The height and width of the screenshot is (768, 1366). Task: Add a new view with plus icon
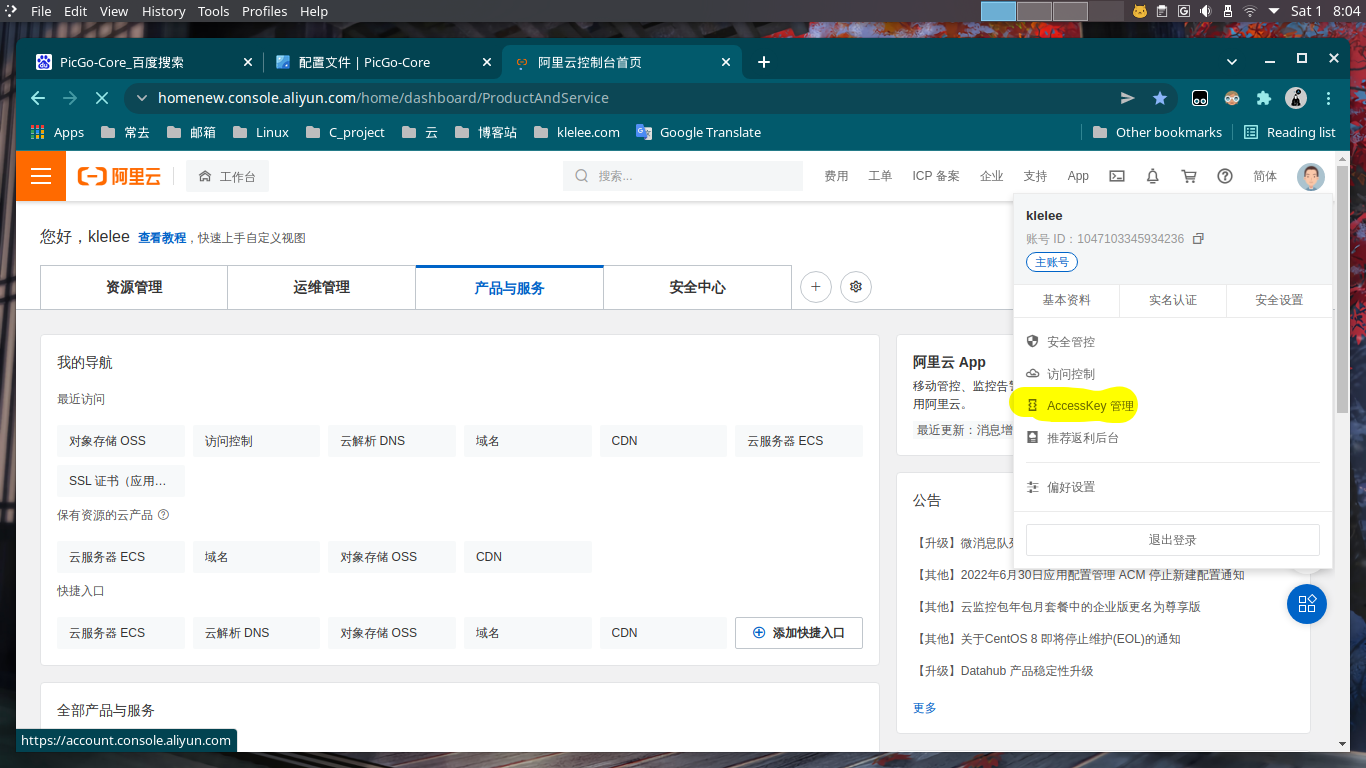coord(816,287)
